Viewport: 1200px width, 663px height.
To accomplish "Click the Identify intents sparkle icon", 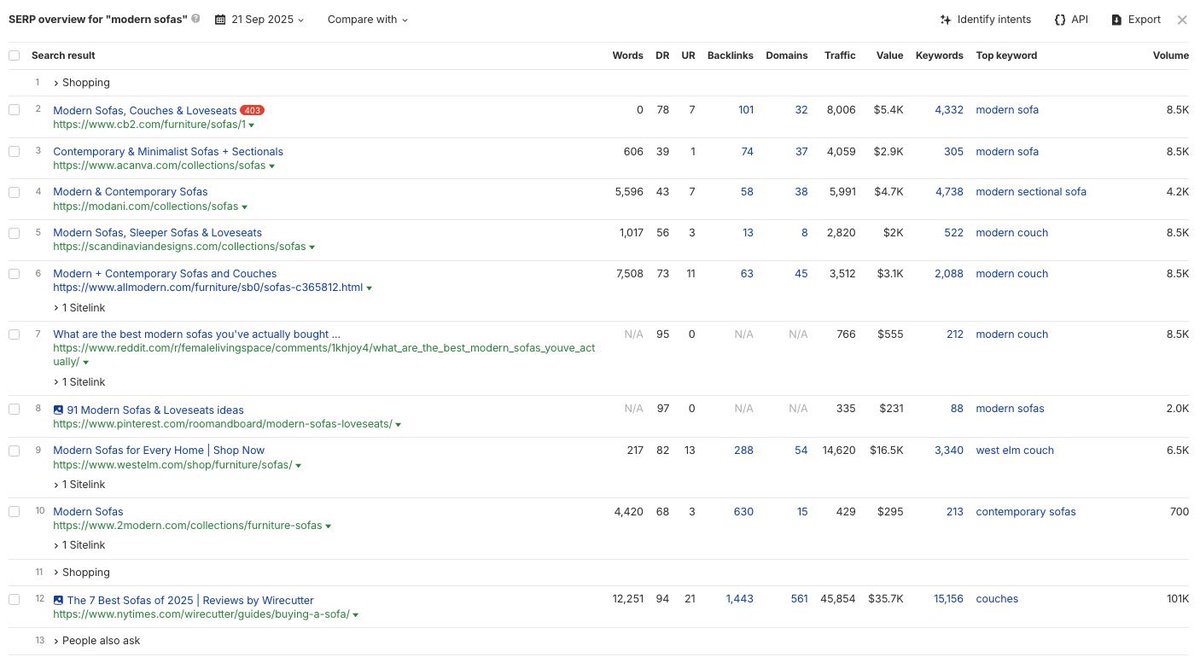I will click(946, 19).
